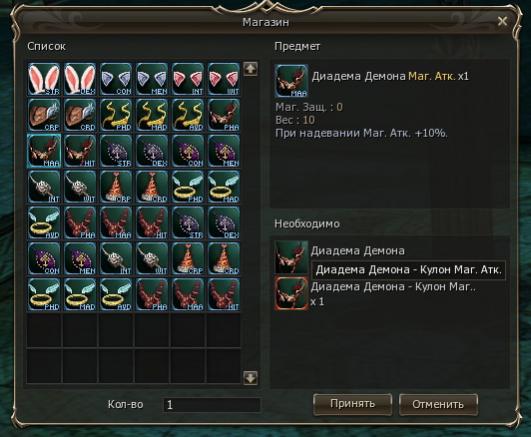Confirm purchase with the Принять button
The height and width of the screenshot is (437, 531).
352,404
